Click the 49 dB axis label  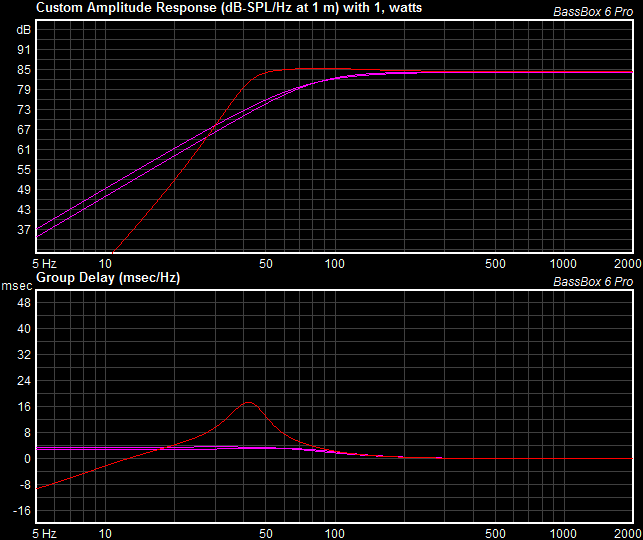24,190
